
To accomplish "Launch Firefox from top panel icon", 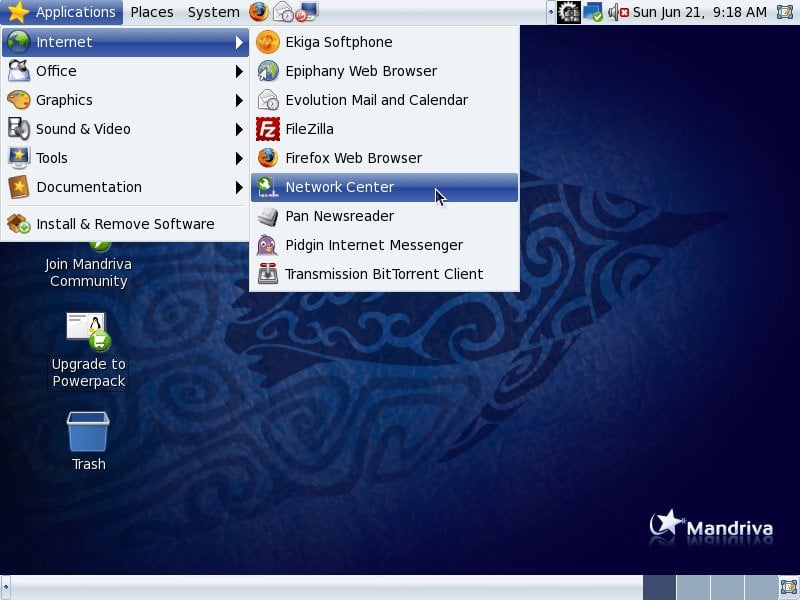I will point(259,12).
